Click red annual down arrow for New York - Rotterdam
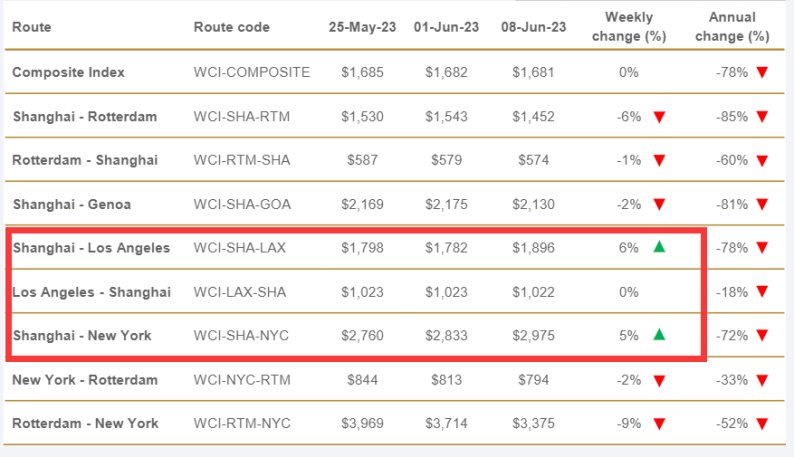The image size is (794, 457). [762, 380]
